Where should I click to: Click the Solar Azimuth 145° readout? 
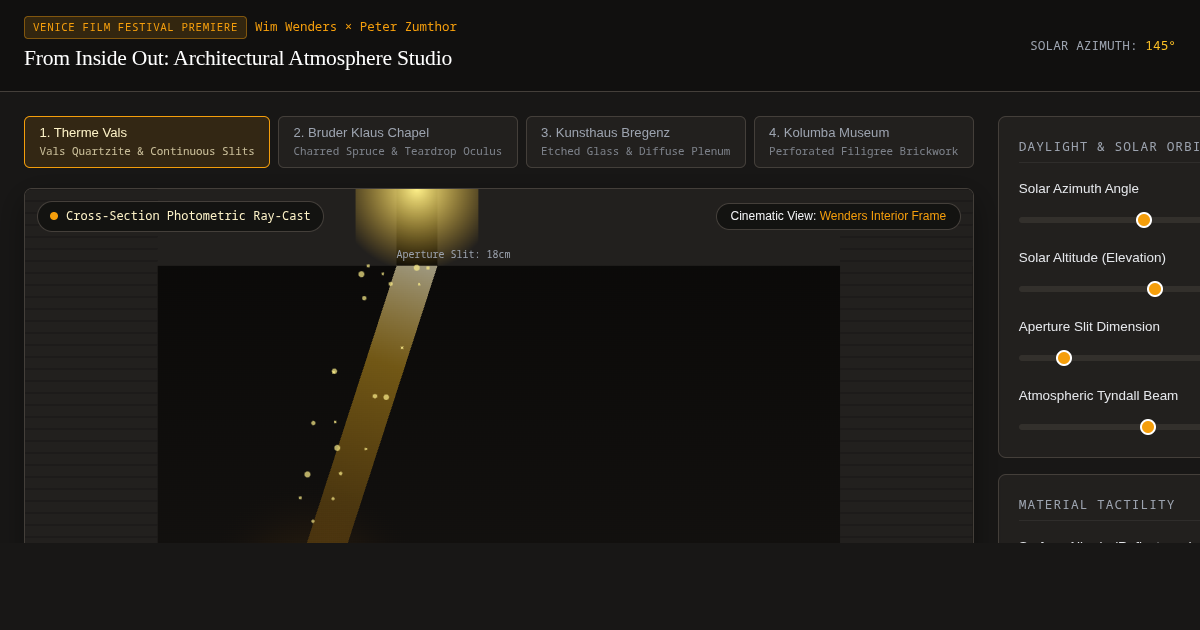click(1103, 46)
